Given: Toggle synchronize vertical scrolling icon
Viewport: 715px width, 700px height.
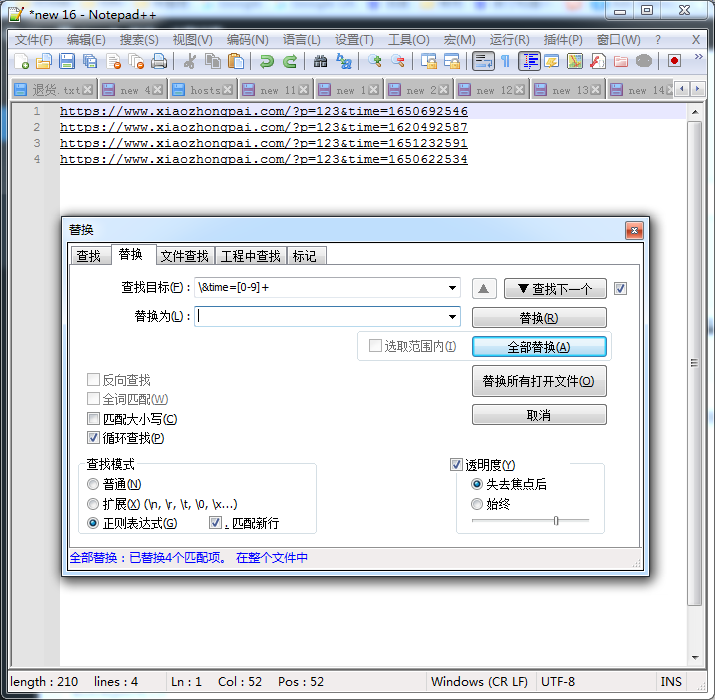Looking at the screenshot, I should 429,61.
